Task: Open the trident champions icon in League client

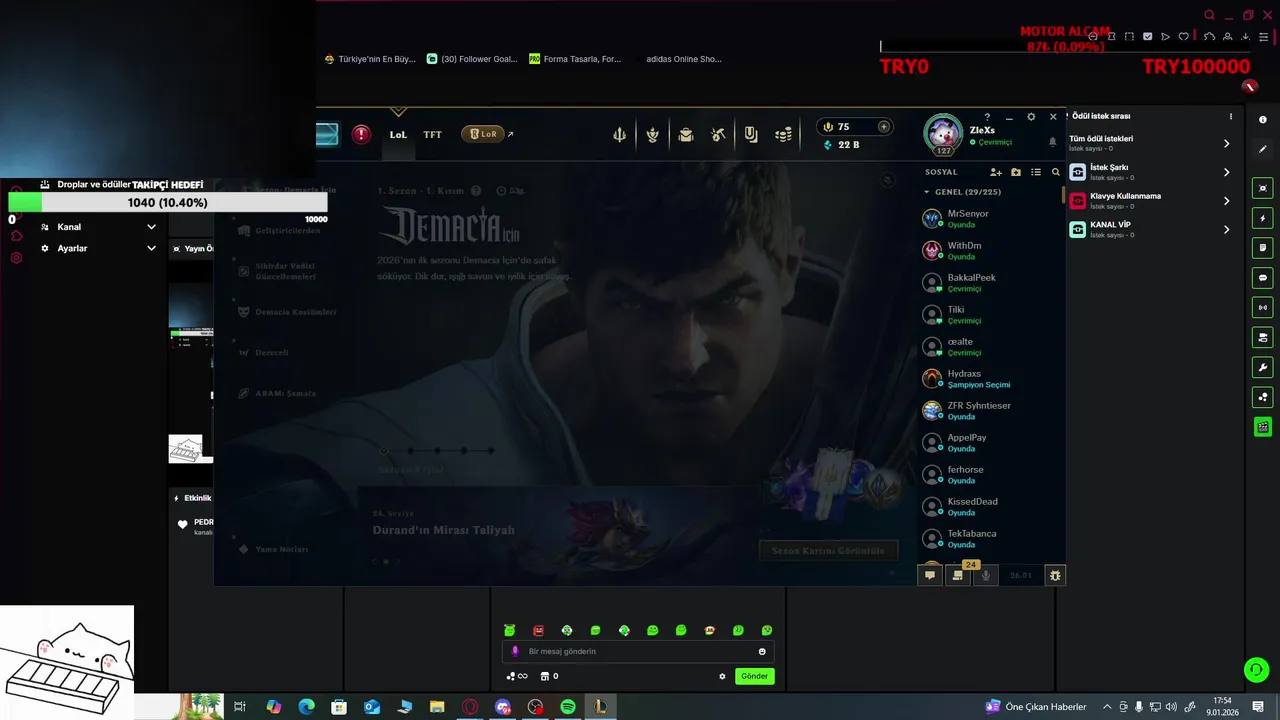Action: [x=620, y=134]
